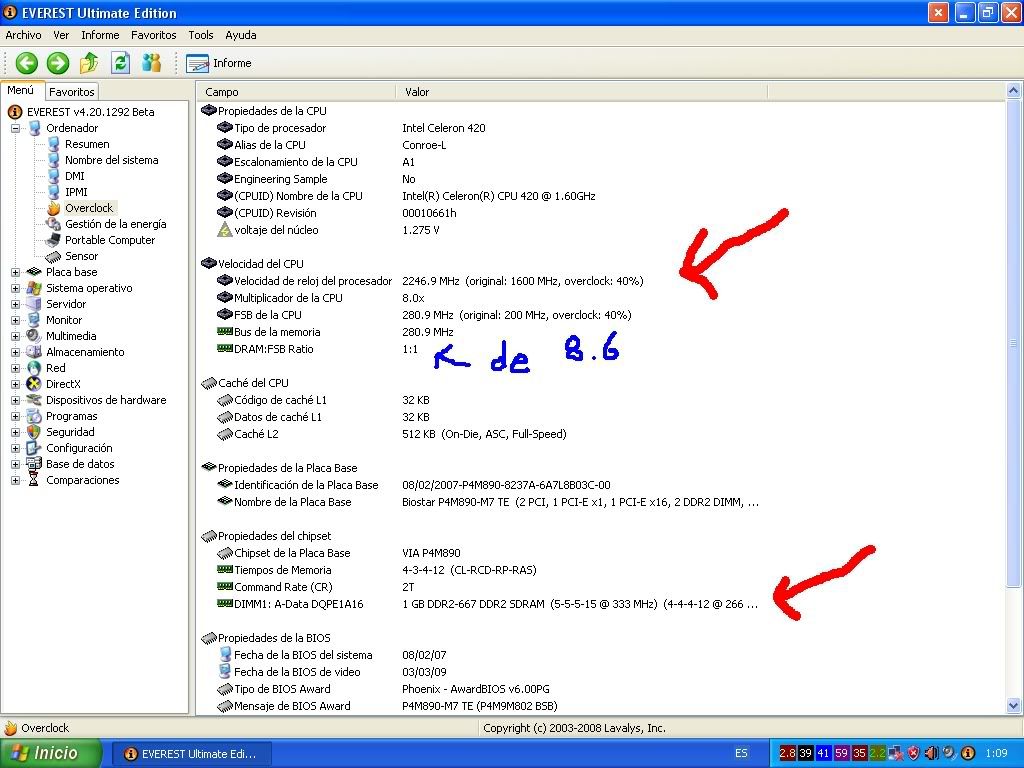Select the Portable Computer laptop icon
The height and width of the screenshot is (768, 1024).
pyautogui.click(x=54, y=240)
